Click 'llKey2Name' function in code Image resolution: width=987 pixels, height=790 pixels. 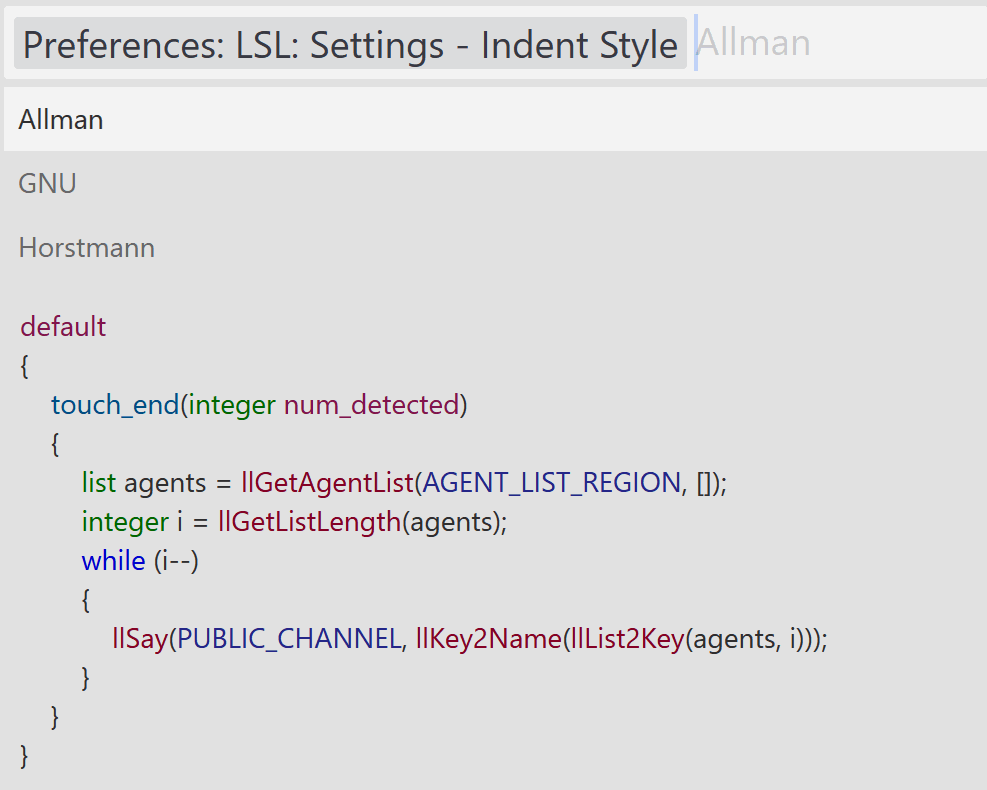[488, 639]
